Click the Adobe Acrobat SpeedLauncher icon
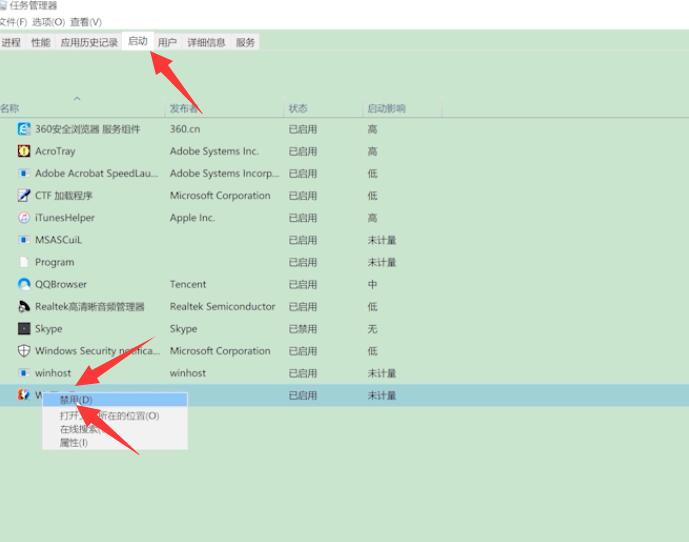Image resolution: width=689 pixels, height=542 pixels. pos(24,173)
